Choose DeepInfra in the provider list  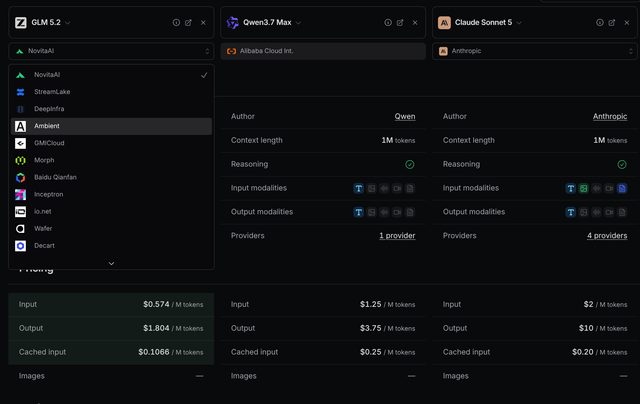(x=111, y=109)
